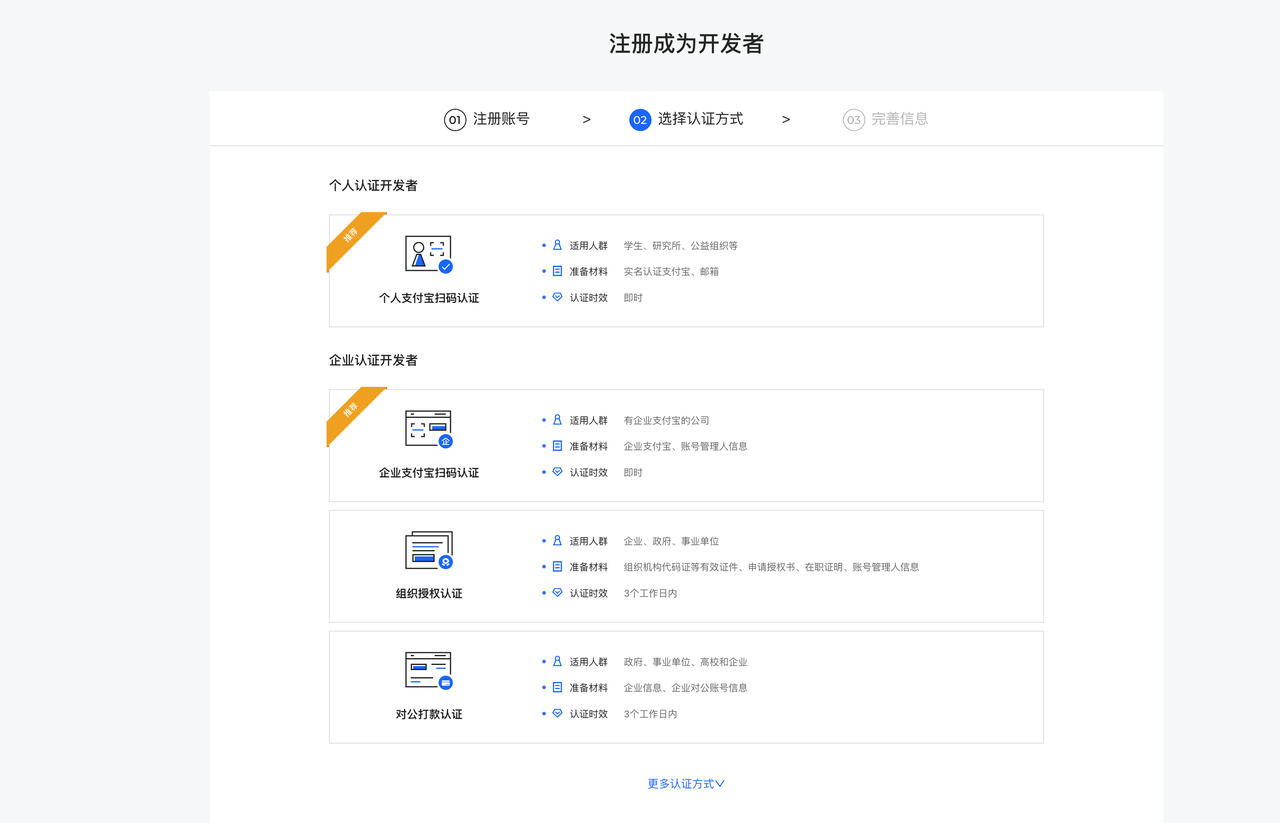
Task: Click 3个工作日内 in 对公打款认证 card
Action: pyautogui.click(x=650, y=715)
